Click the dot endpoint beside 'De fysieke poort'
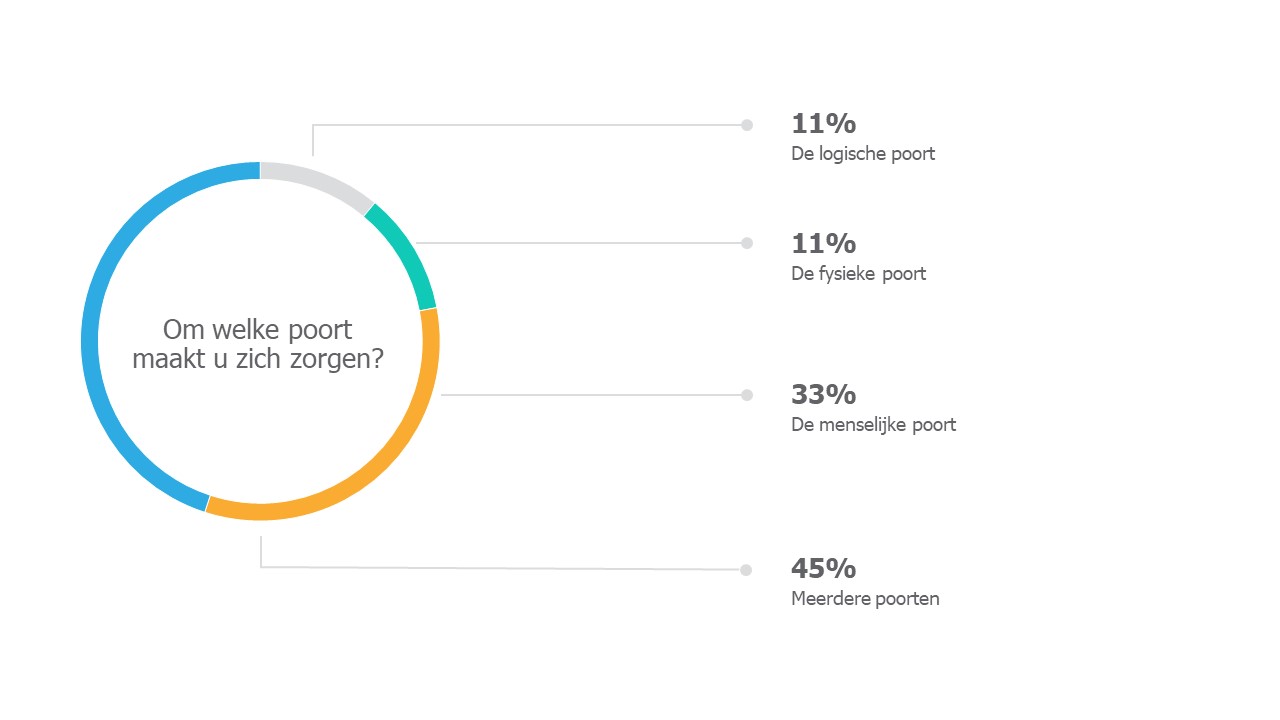This screenshot has height=720, width=1280. coord(746,243)
